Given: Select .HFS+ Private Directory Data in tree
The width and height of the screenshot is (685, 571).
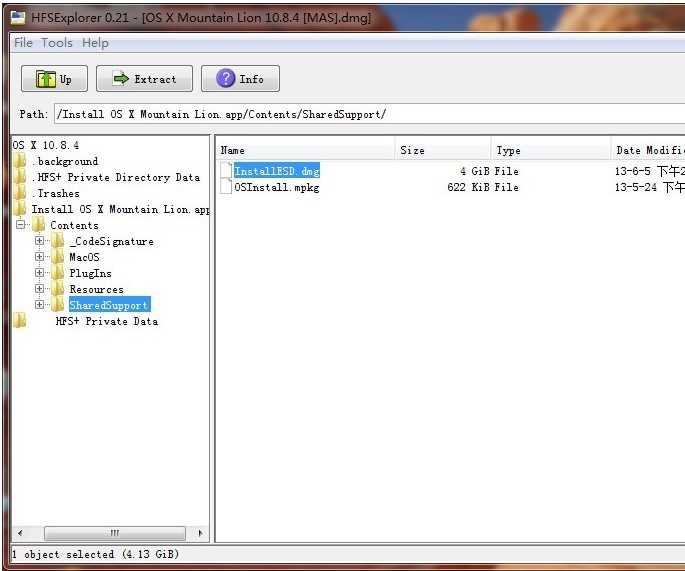Looking at the screenshot, I should [116, 177].
